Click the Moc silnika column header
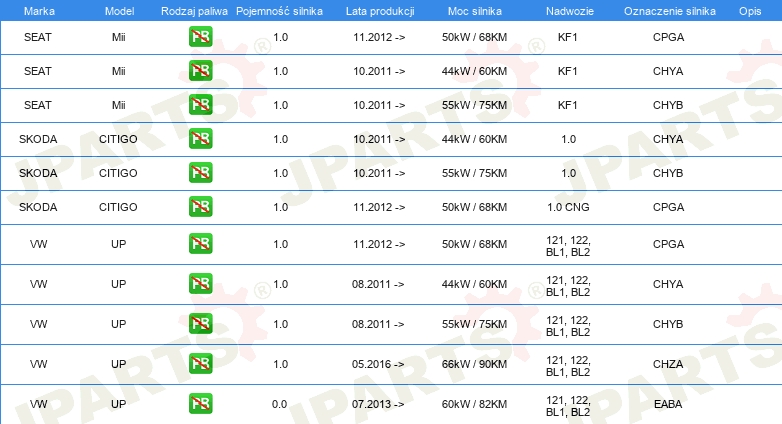This screenshot has height=424, width=782. (x=475, y=11)
